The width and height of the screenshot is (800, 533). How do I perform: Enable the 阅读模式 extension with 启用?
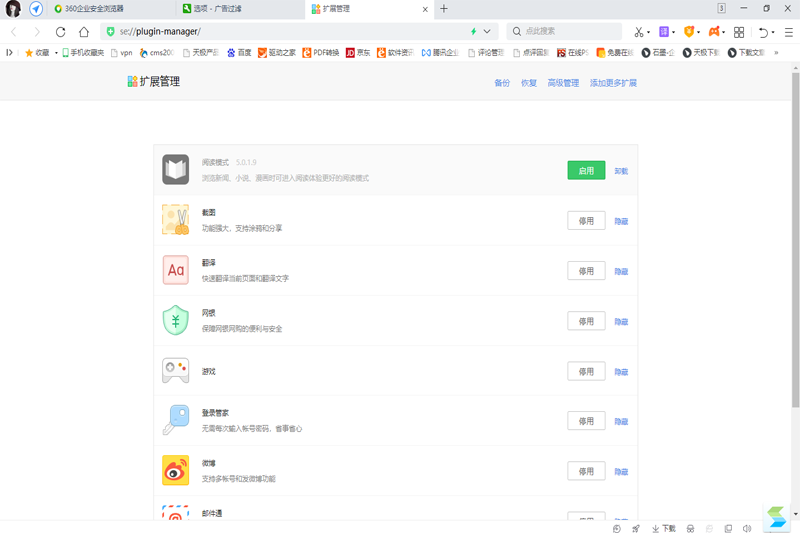coord(586,171)
